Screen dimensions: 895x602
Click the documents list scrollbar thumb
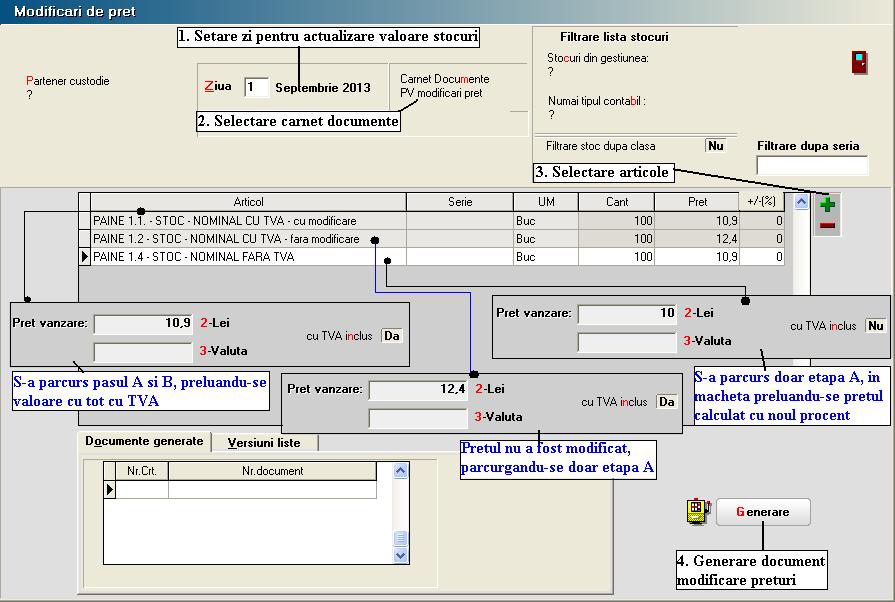click(401, 539)
